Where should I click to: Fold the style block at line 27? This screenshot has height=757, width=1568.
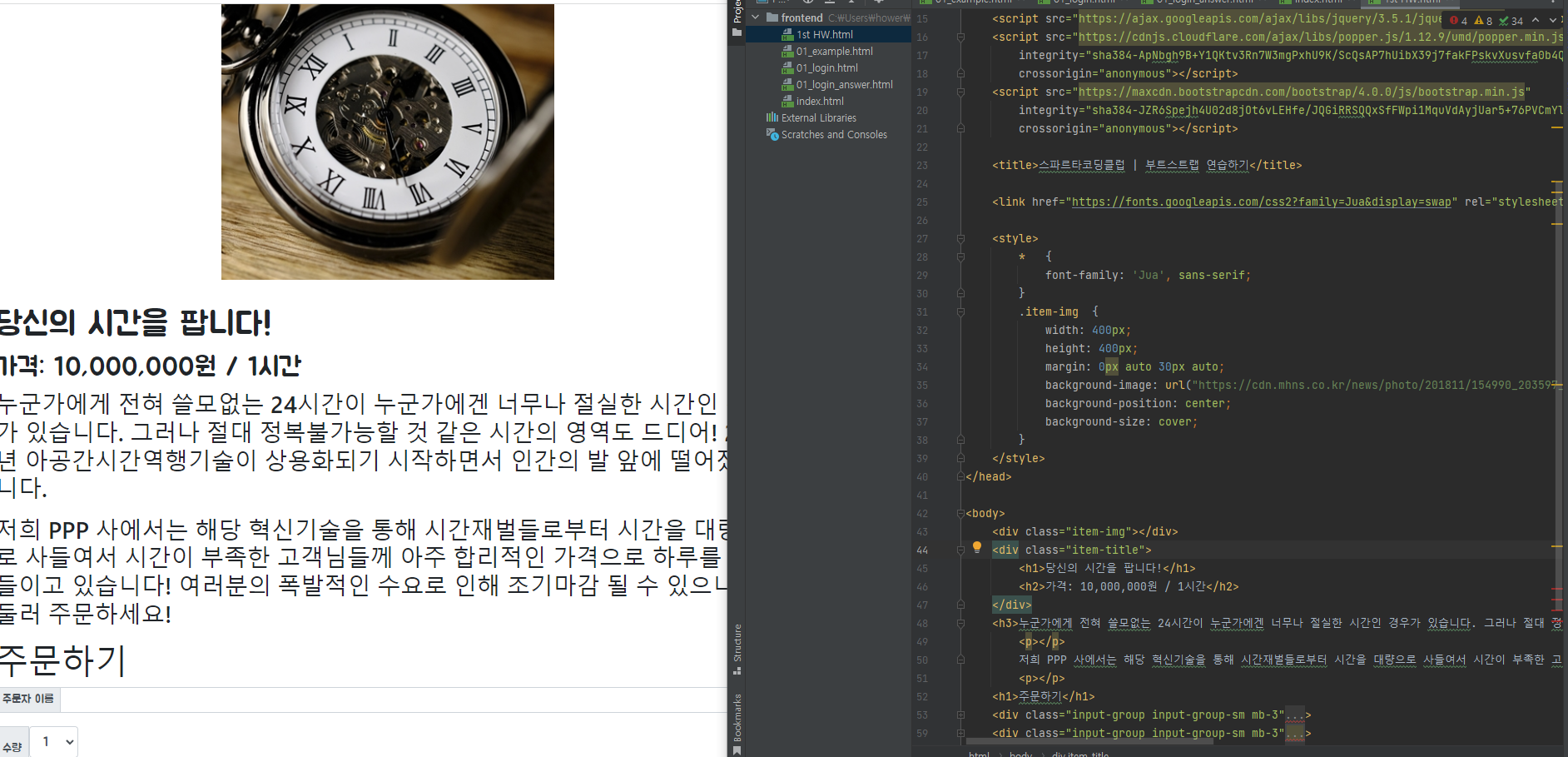point(960,239)
